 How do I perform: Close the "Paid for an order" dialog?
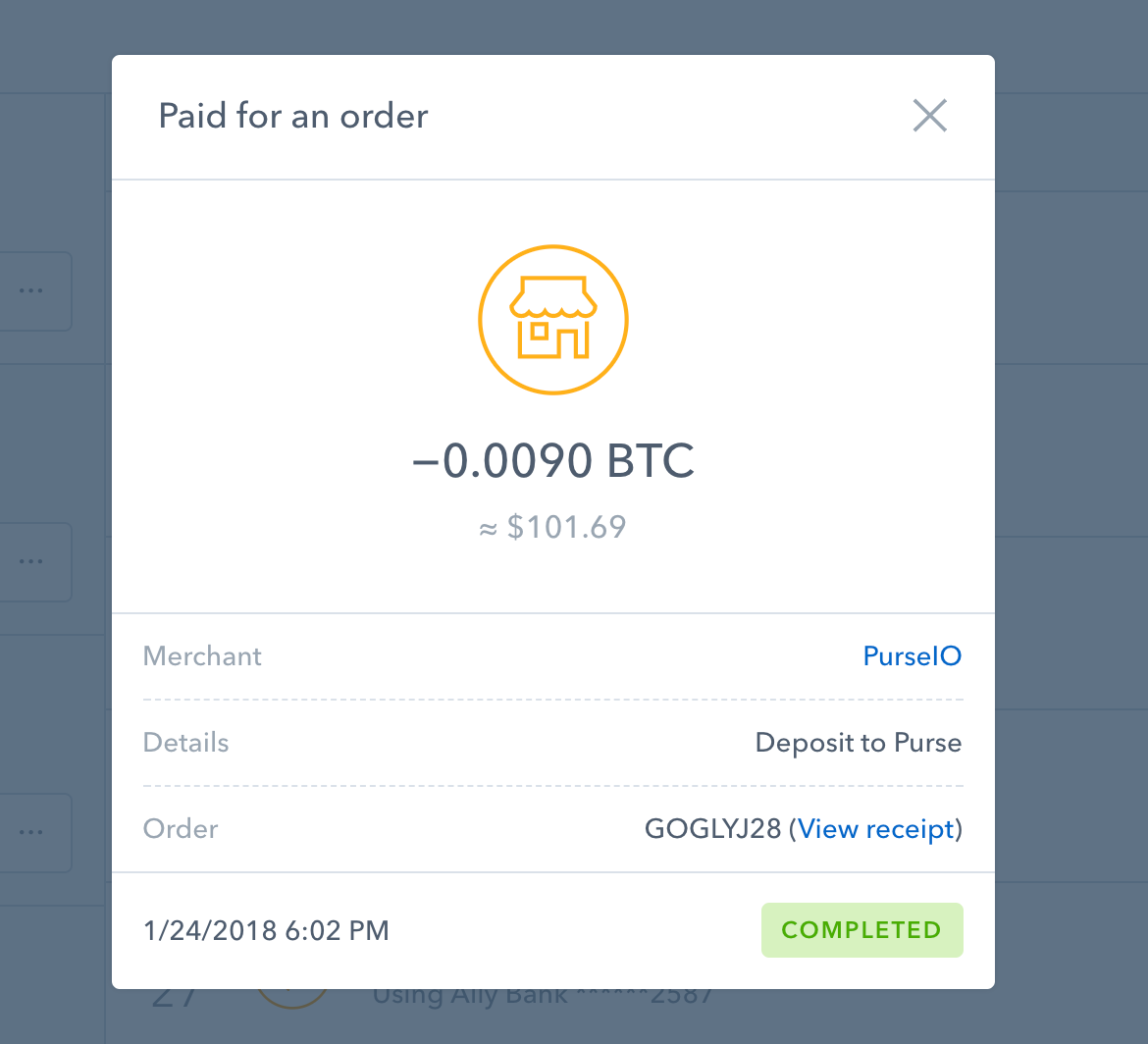pos(929,116)
